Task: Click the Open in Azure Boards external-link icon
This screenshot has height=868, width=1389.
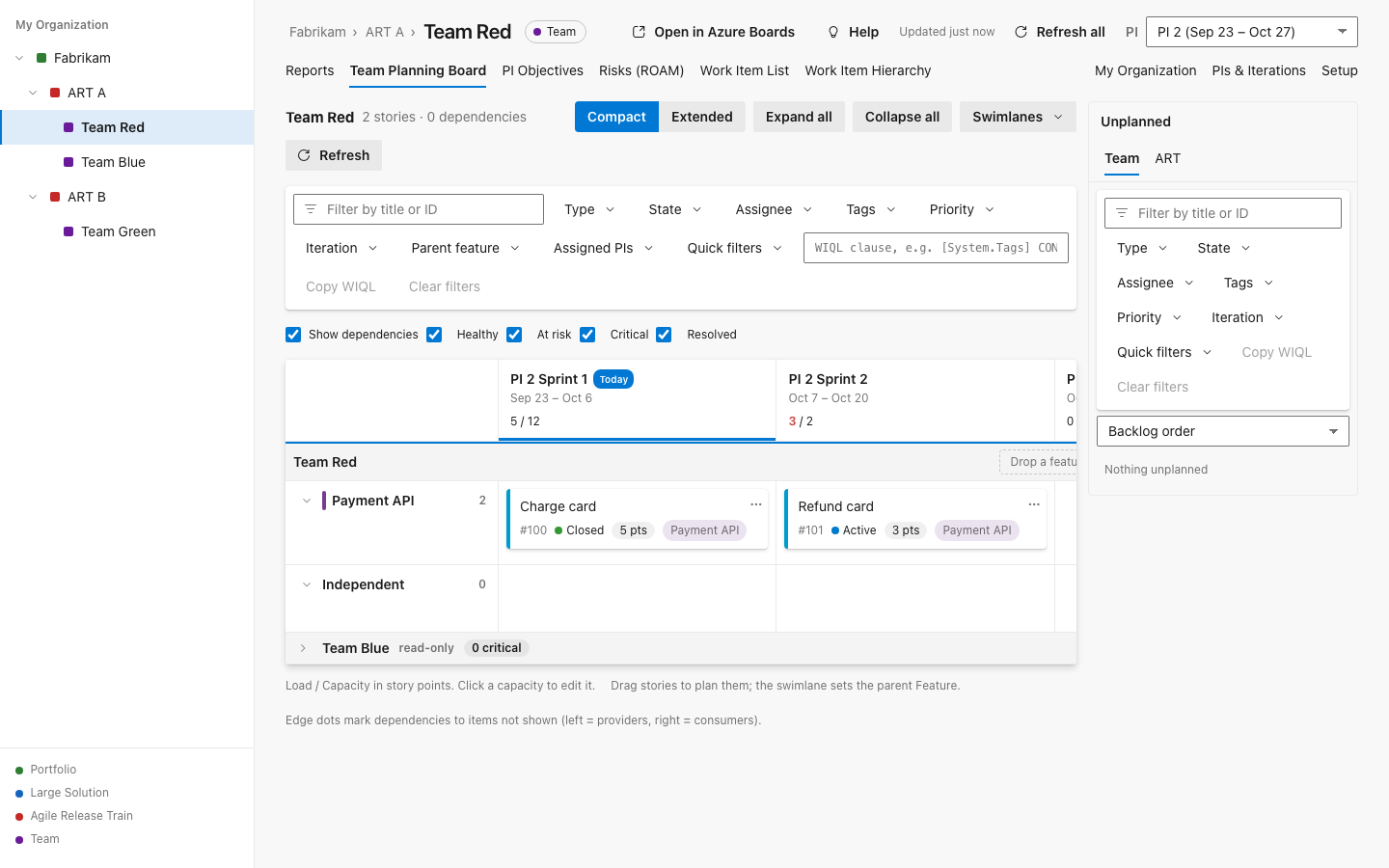Action: pyautogui.click(x=639, y=32)
